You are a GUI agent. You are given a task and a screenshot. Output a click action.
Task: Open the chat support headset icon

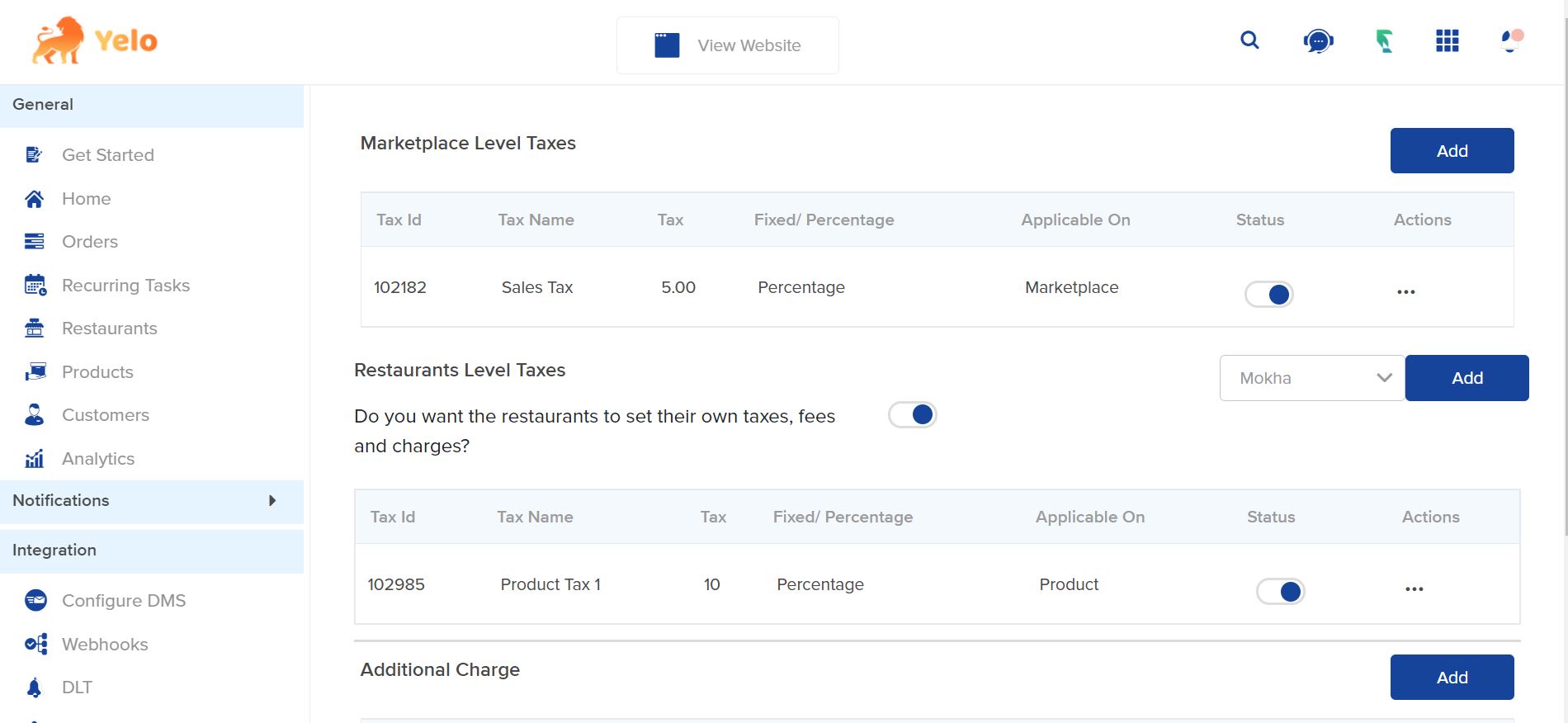1318,40
